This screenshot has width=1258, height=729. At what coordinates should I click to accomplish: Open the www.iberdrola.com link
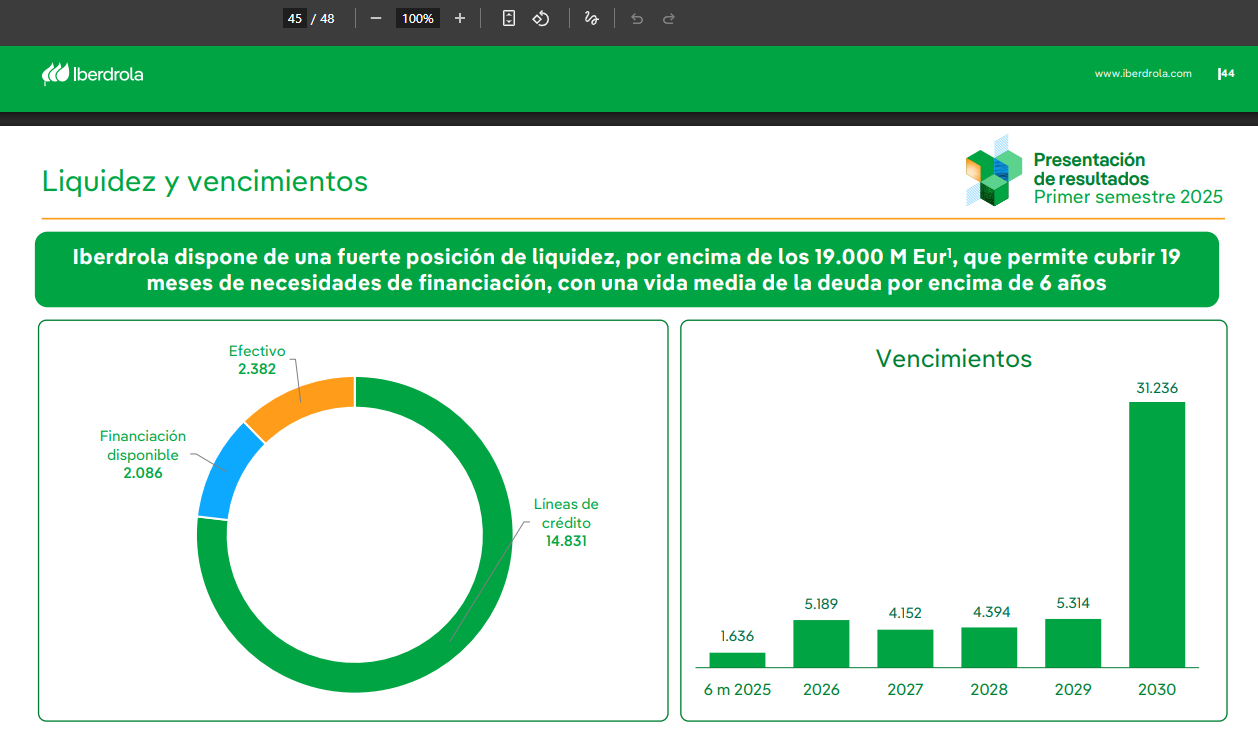(x=1143, y=73)
